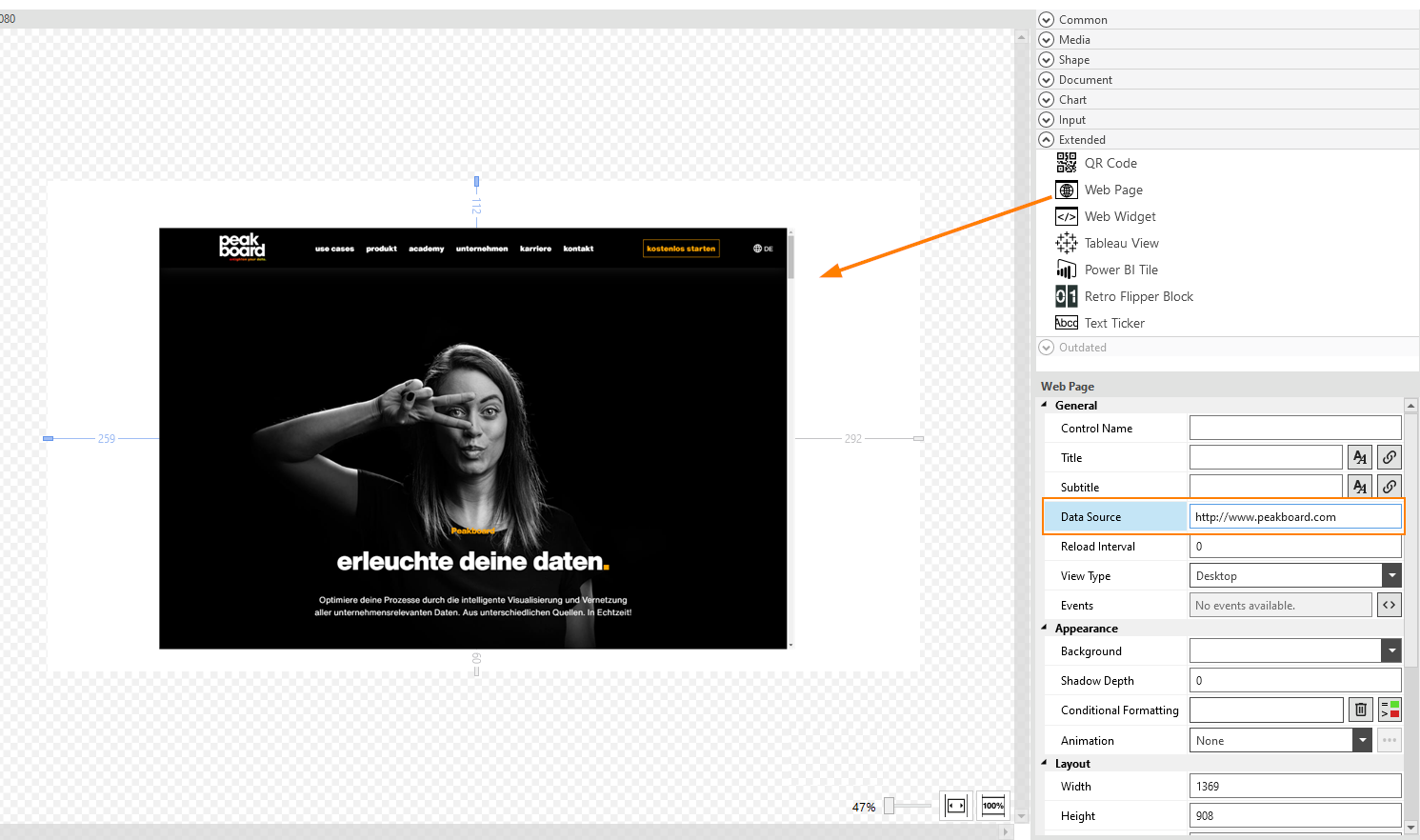Collapse the General properties section
The width and height of the screenshot is (1420, 840).
(1045, 405)
